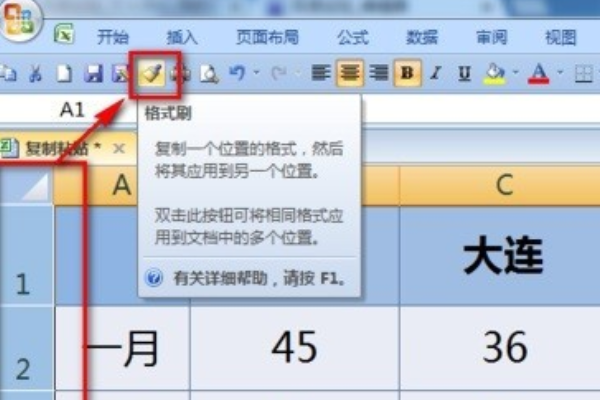Close the 复制粘贴 workbook tab

pos(119,148)
